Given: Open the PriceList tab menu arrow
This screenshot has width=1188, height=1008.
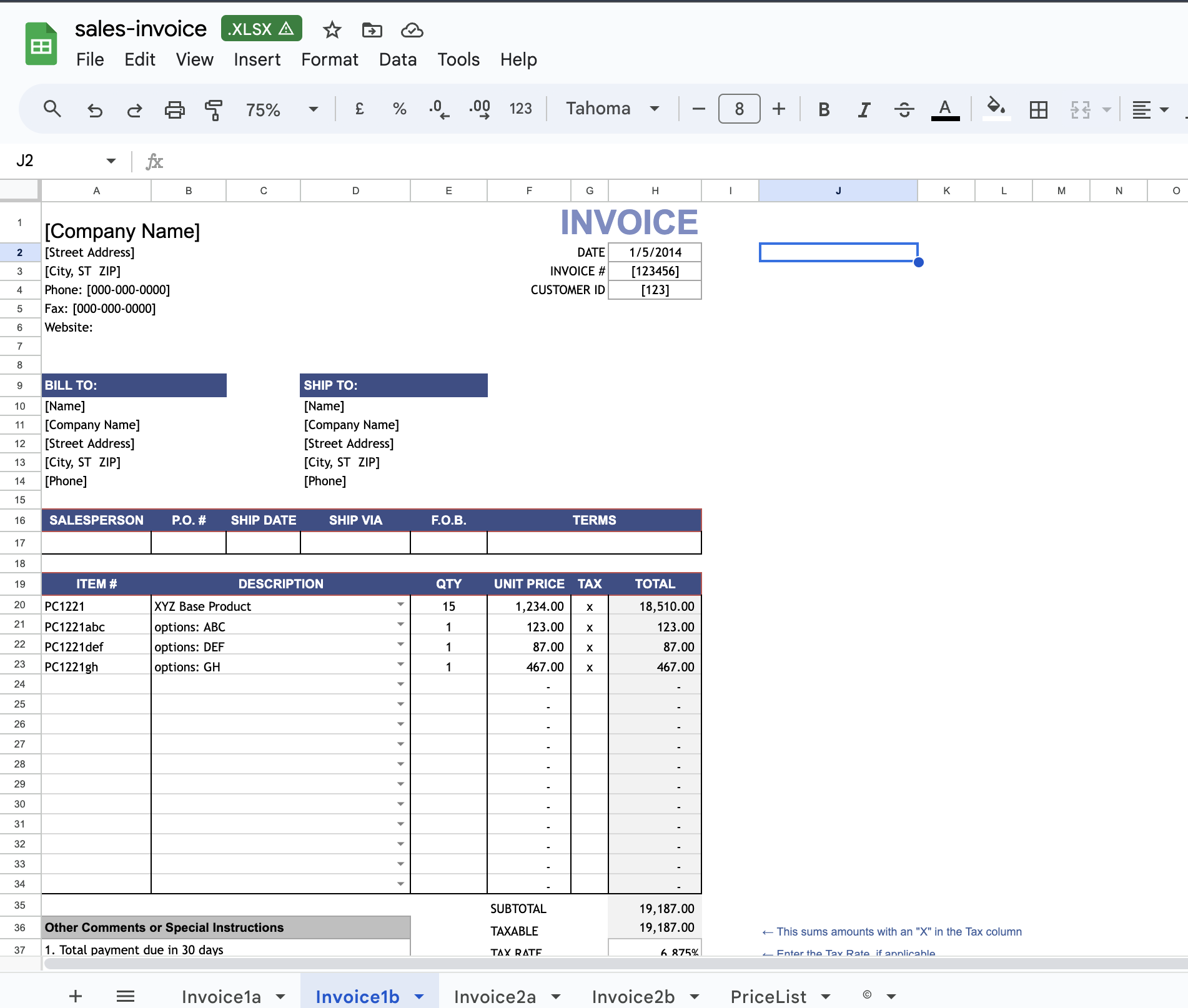Looking at the screenshot, I should point(826,997).
